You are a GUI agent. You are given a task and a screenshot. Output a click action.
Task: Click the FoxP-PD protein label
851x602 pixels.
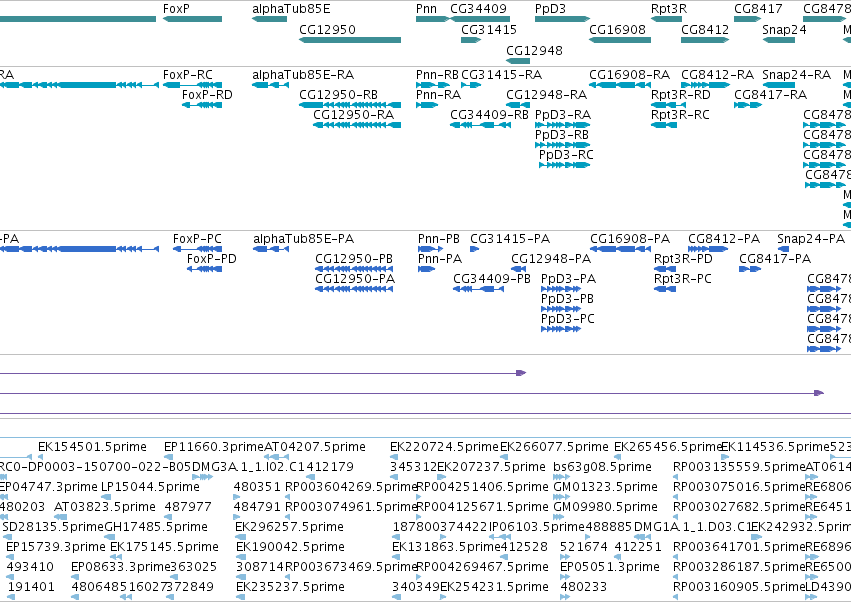tap(212, 259)
